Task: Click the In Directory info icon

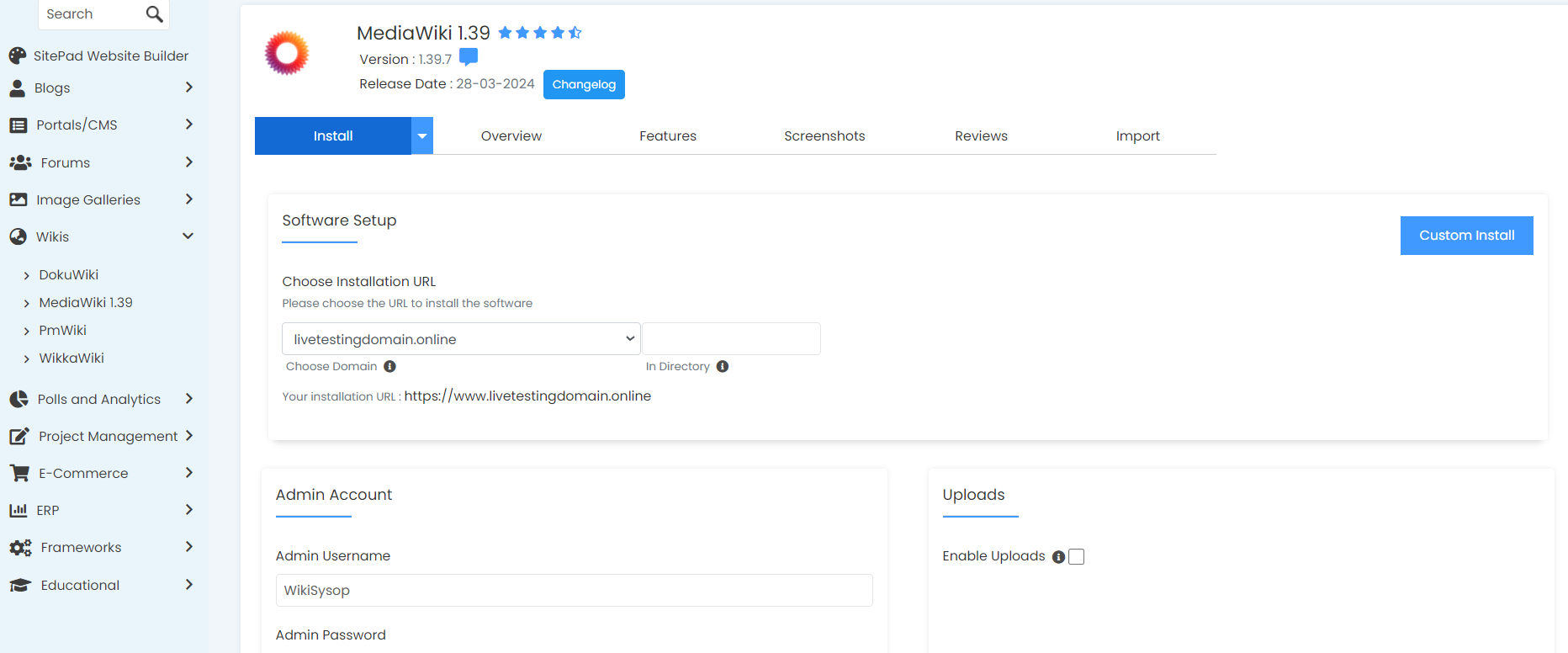Action: tap(723, 366)
